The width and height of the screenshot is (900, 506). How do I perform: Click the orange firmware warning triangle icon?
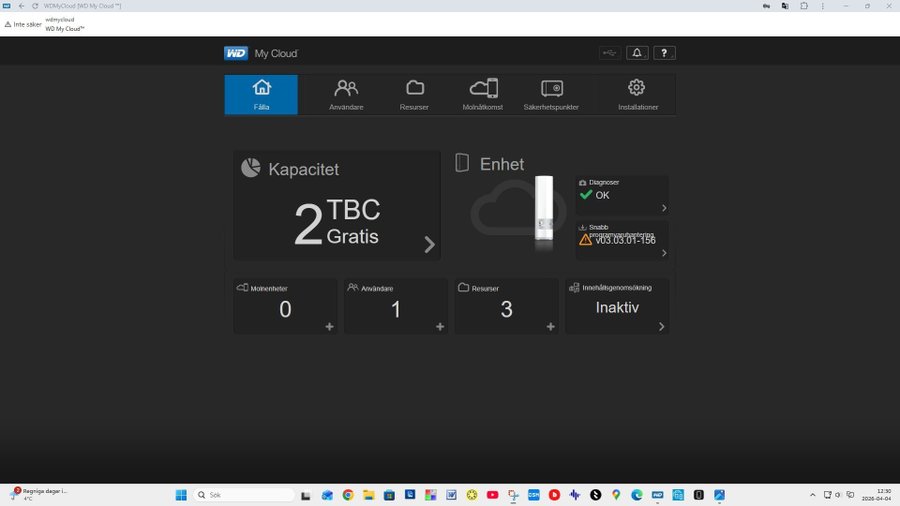585,240
